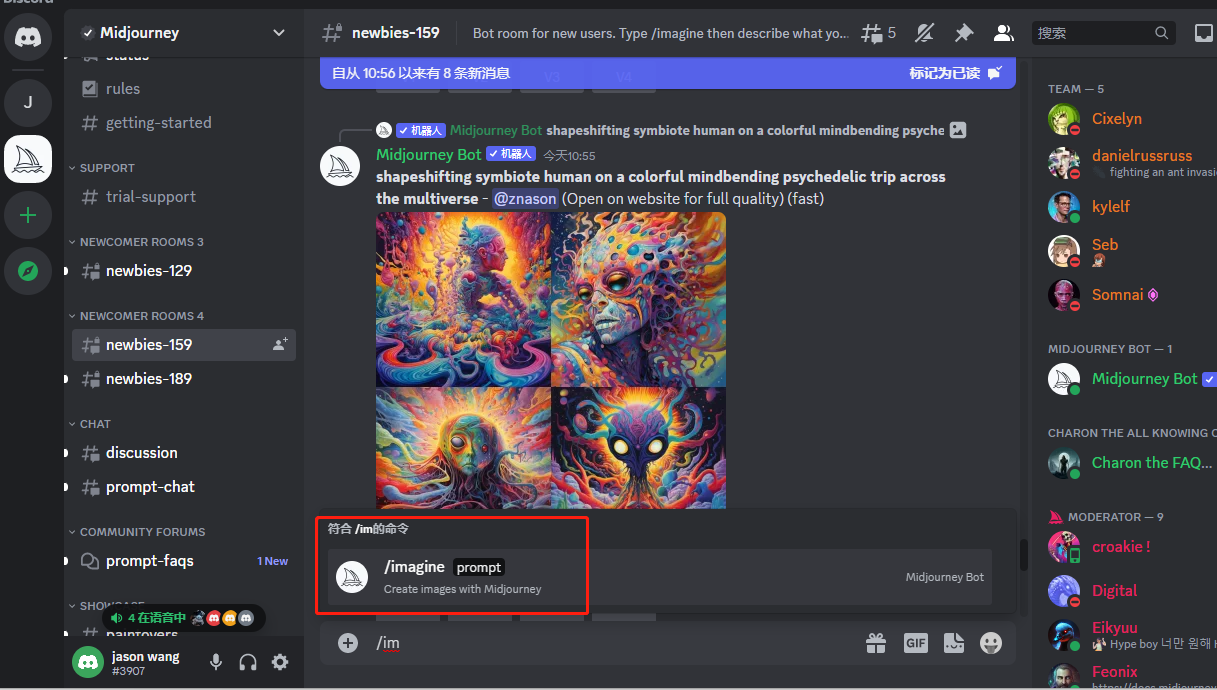This screenshot has height=690, width=1217.
Task: Select the newbies-159 channel
Action: click(184, 344)
